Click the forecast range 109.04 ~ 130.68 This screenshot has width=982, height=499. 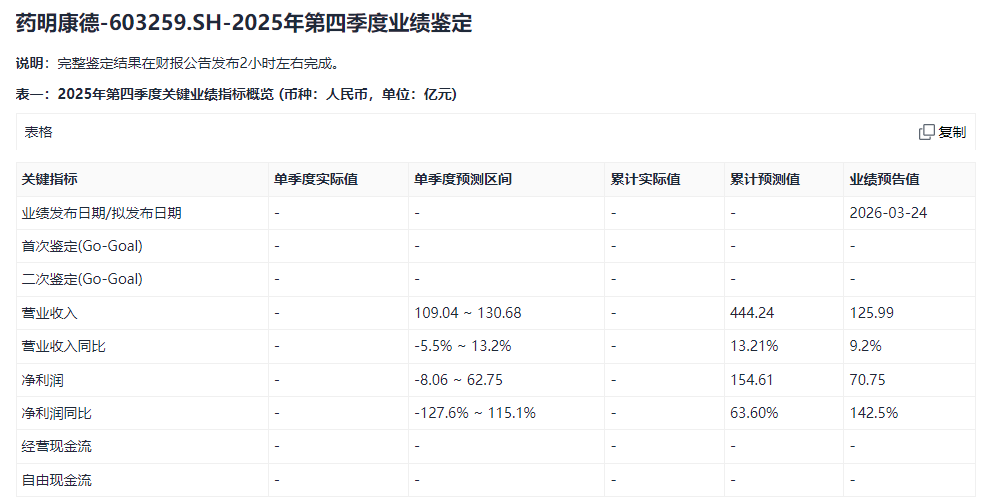(x=468, y=313)
